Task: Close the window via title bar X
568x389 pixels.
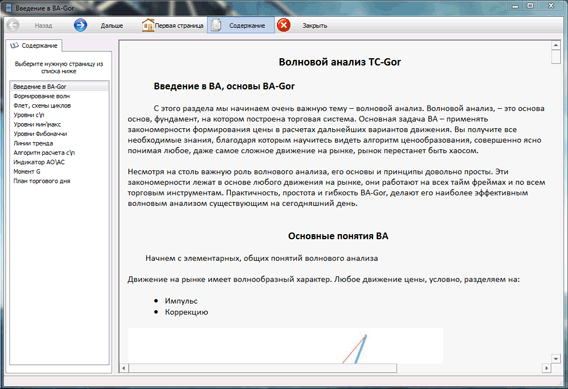Action: pos(551,6)
